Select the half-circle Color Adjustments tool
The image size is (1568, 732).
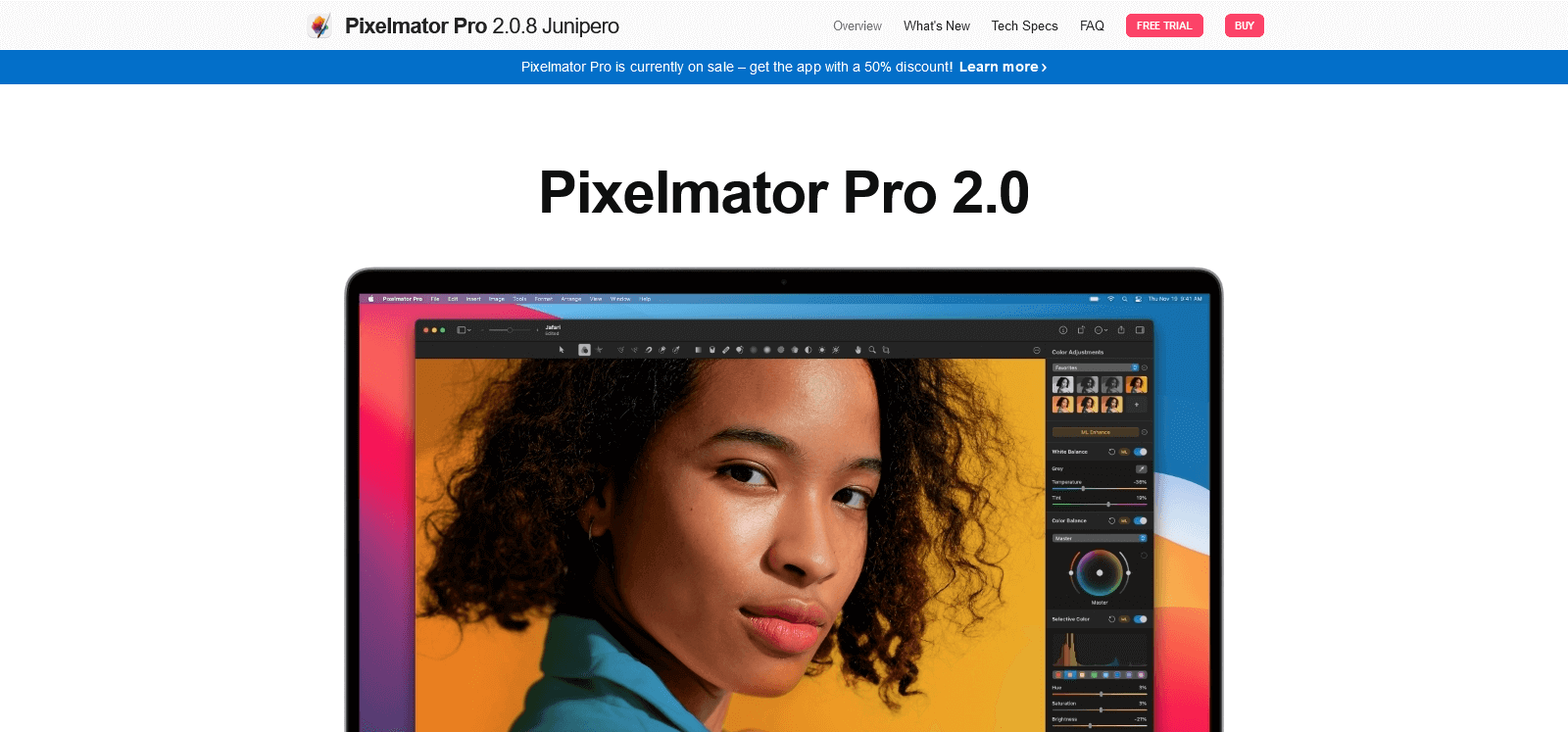coord(808,350)
